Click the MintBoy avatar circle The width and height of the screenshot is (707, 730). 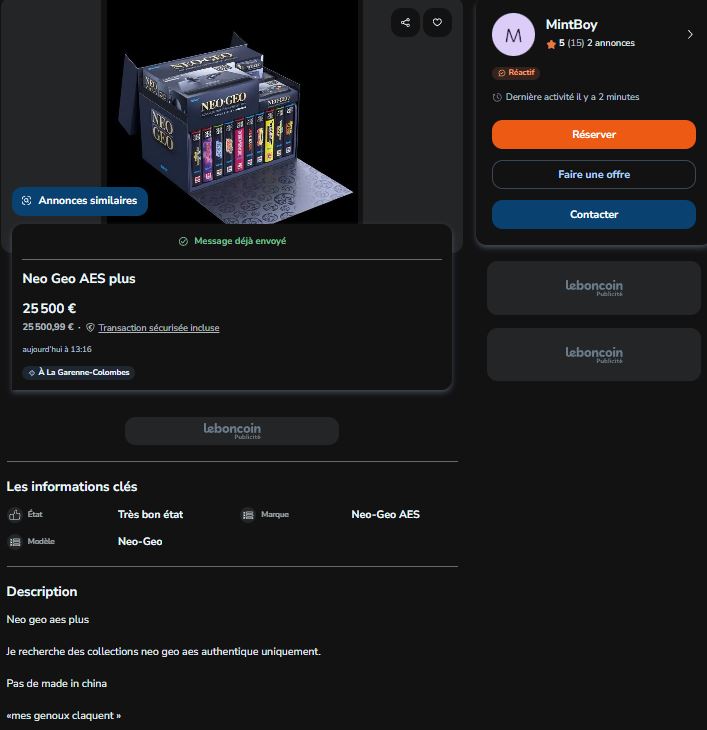(513, 34)
